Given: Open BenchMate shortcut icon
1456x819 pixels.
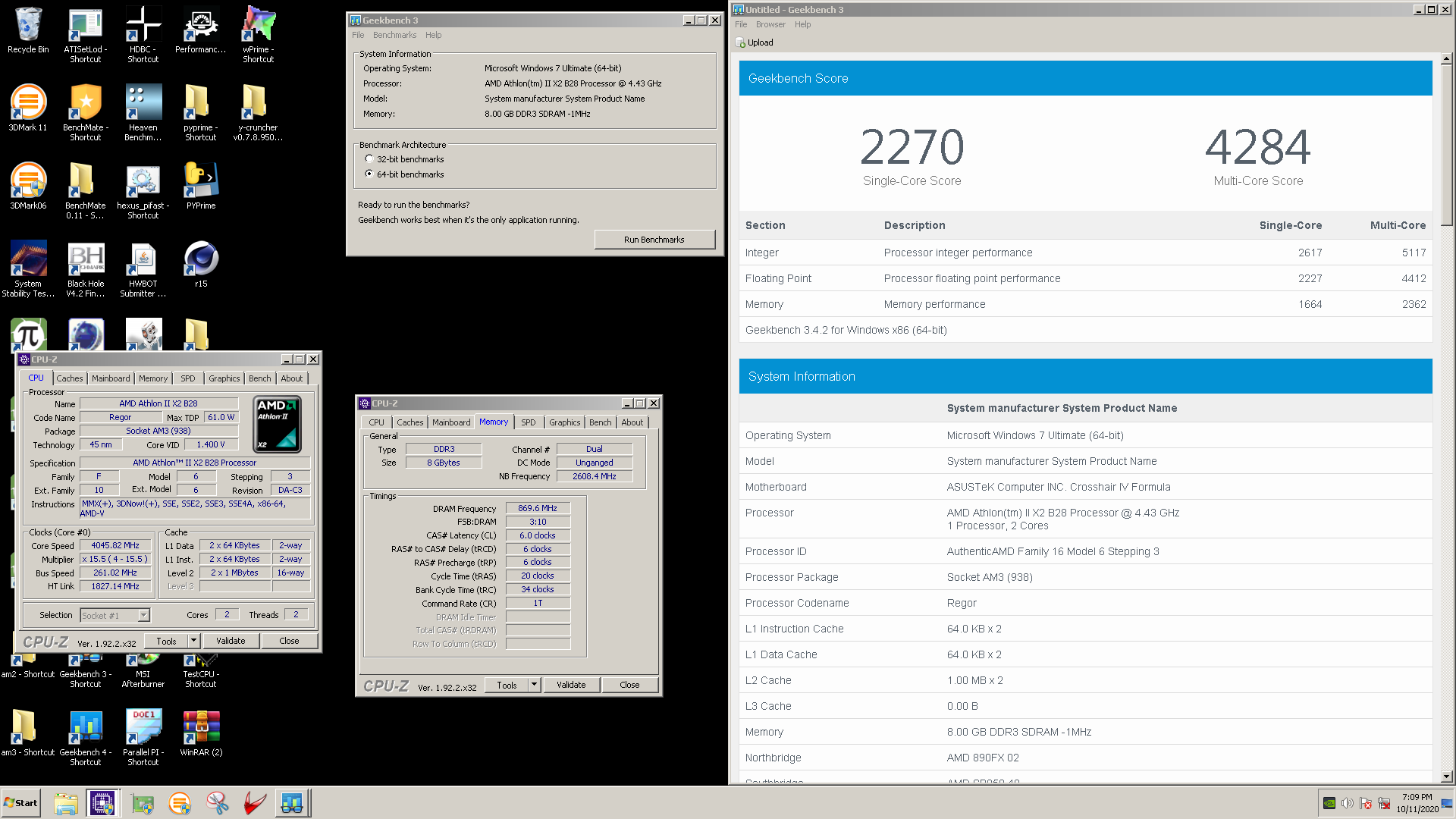Looking at the screenshot, I should (x=85, y=112).
